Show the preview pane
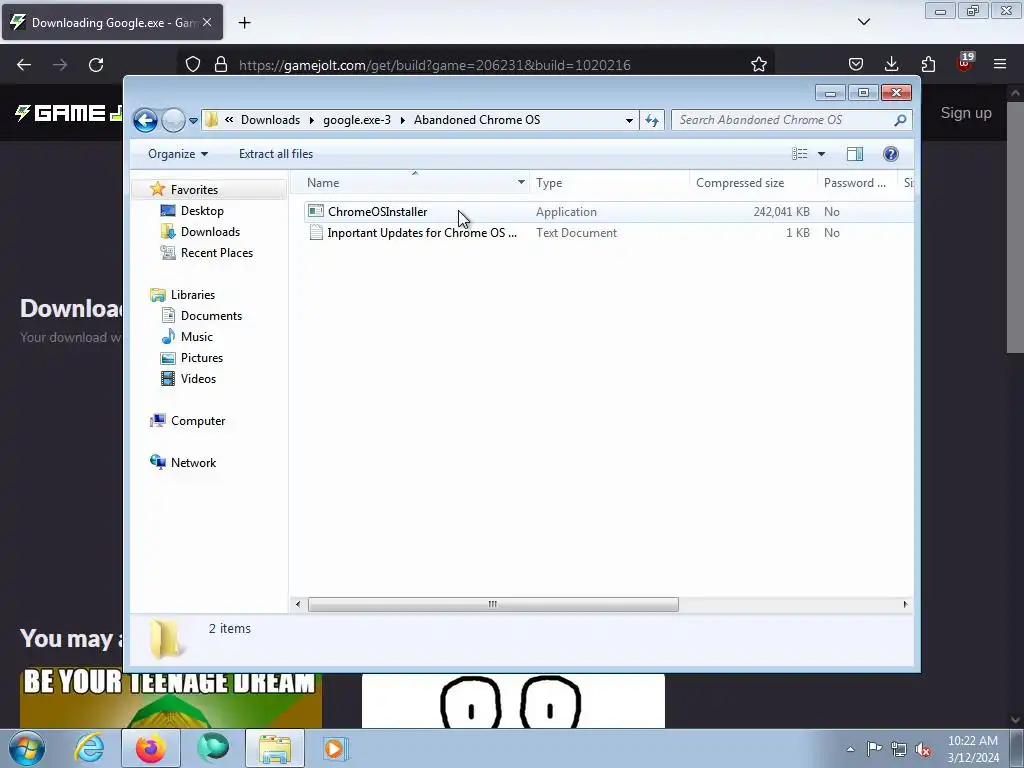 click(855, 154)
